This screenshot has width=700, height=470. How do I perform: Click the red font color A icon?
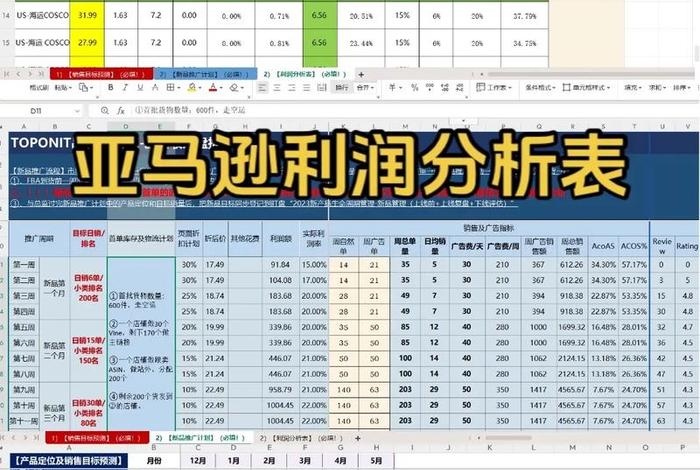tap(213, 87)
